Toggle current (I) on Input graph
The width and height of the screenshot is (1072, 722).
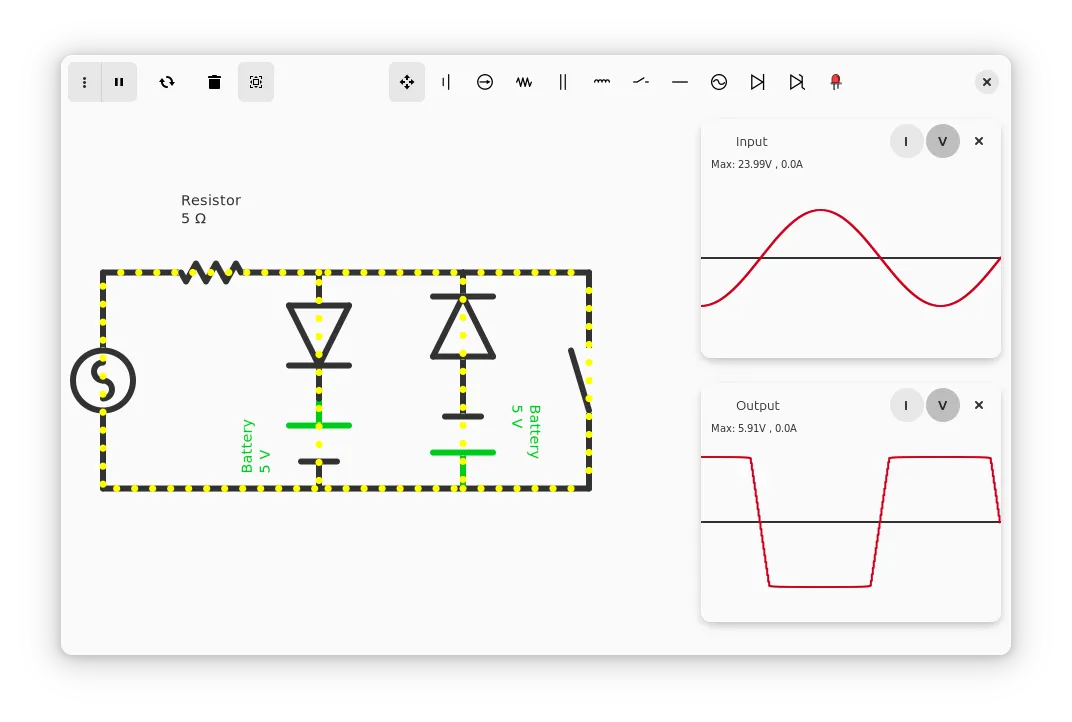click(x=907, y=142)
